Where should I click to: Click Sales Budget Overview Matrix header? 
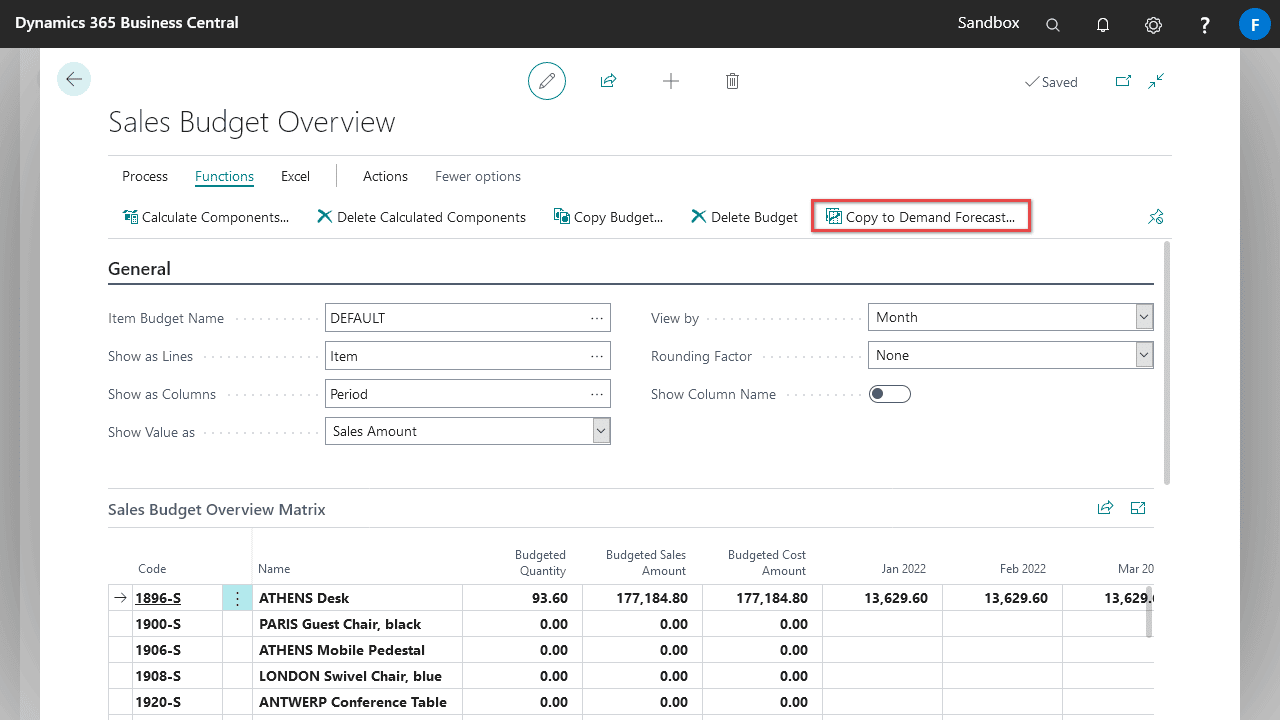217,509
